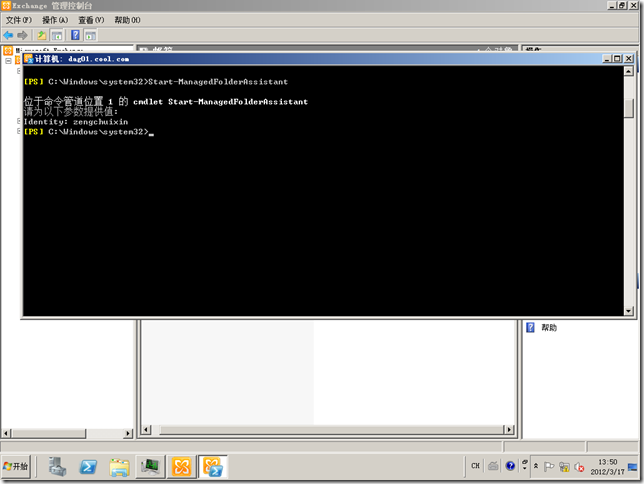Click the up-one-level folder toolbar icon
The height and width of the screenshot is (484, 644).
click(42, 35)
